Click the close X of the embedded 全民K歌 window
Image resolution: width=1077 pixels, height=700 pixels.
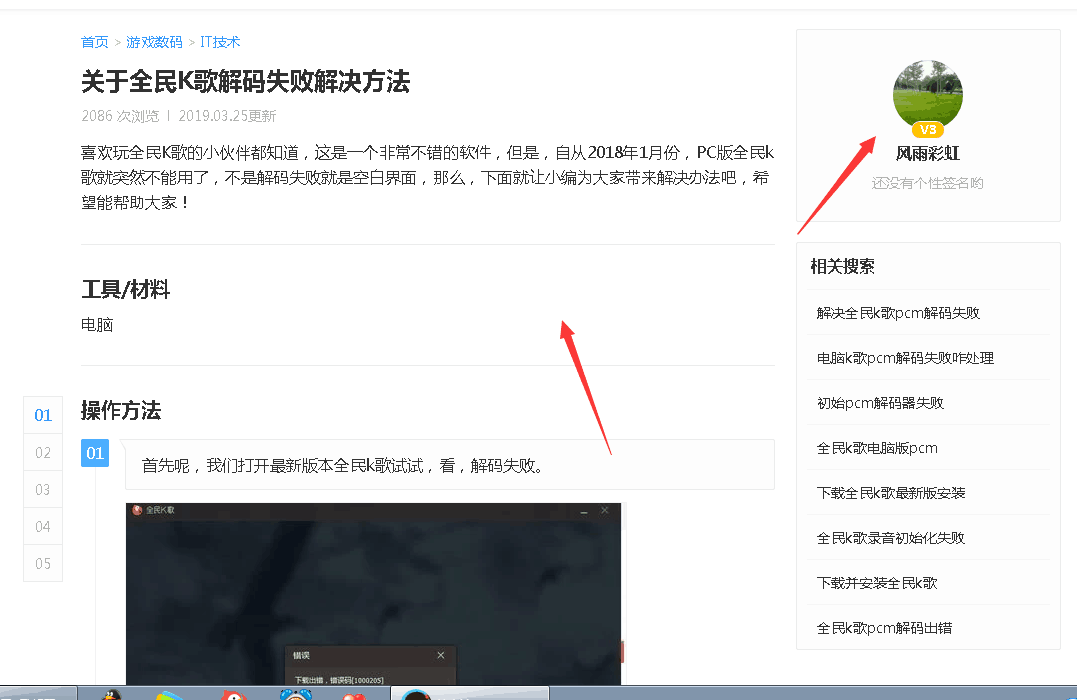point(604,510)
